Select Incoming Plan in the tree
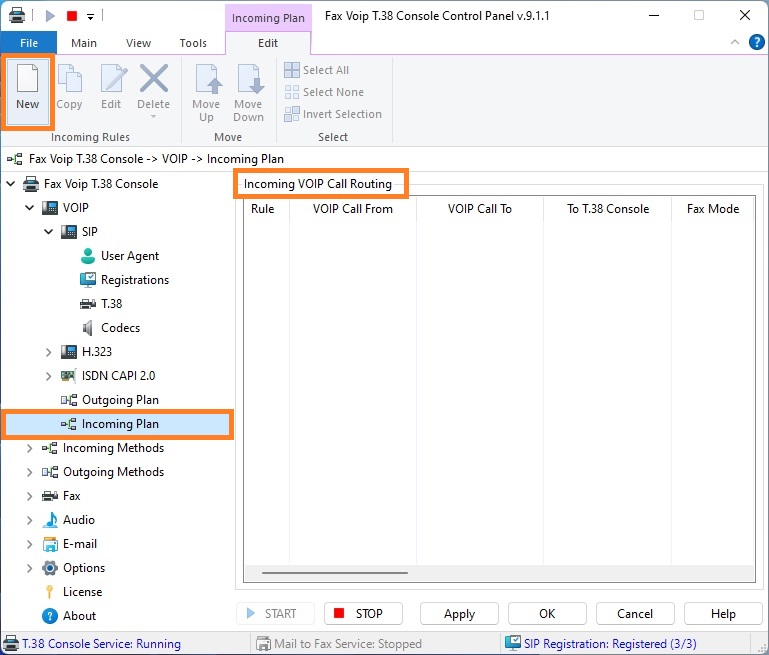The height and width of the screenshot is (655, 769). point(117,424)
